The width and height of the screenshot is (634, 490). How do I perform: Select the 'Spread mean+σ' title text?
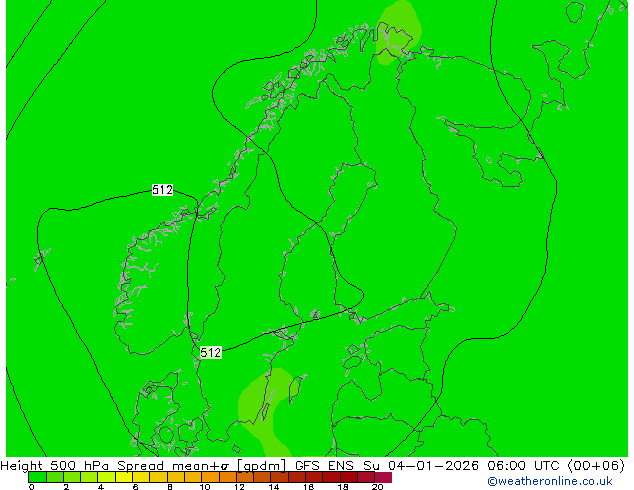coord(175,465)
